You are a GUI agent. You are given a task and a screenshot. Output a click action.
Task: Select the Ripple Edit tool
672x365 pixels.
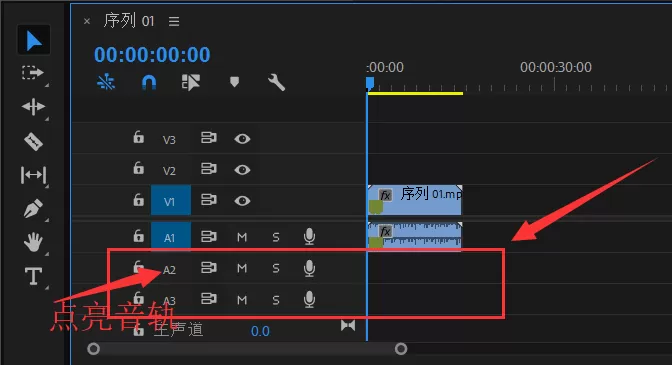33,107
